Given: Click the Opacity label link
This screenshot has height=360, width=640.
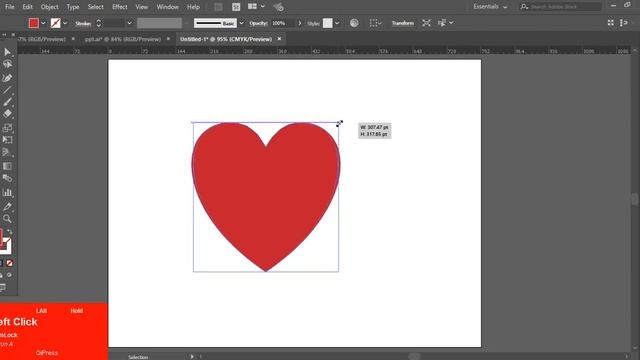Looking at the screenshot, I should (x=258, y=24).
